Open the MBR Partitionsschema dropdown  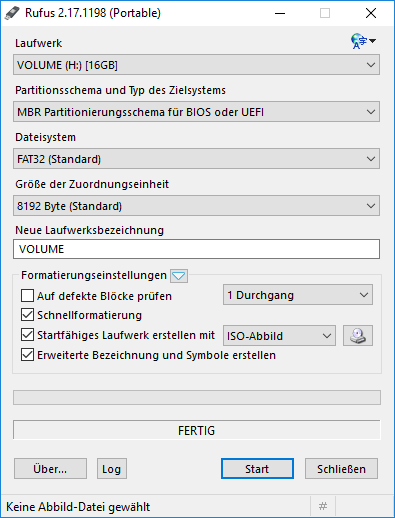coord(196,112)
